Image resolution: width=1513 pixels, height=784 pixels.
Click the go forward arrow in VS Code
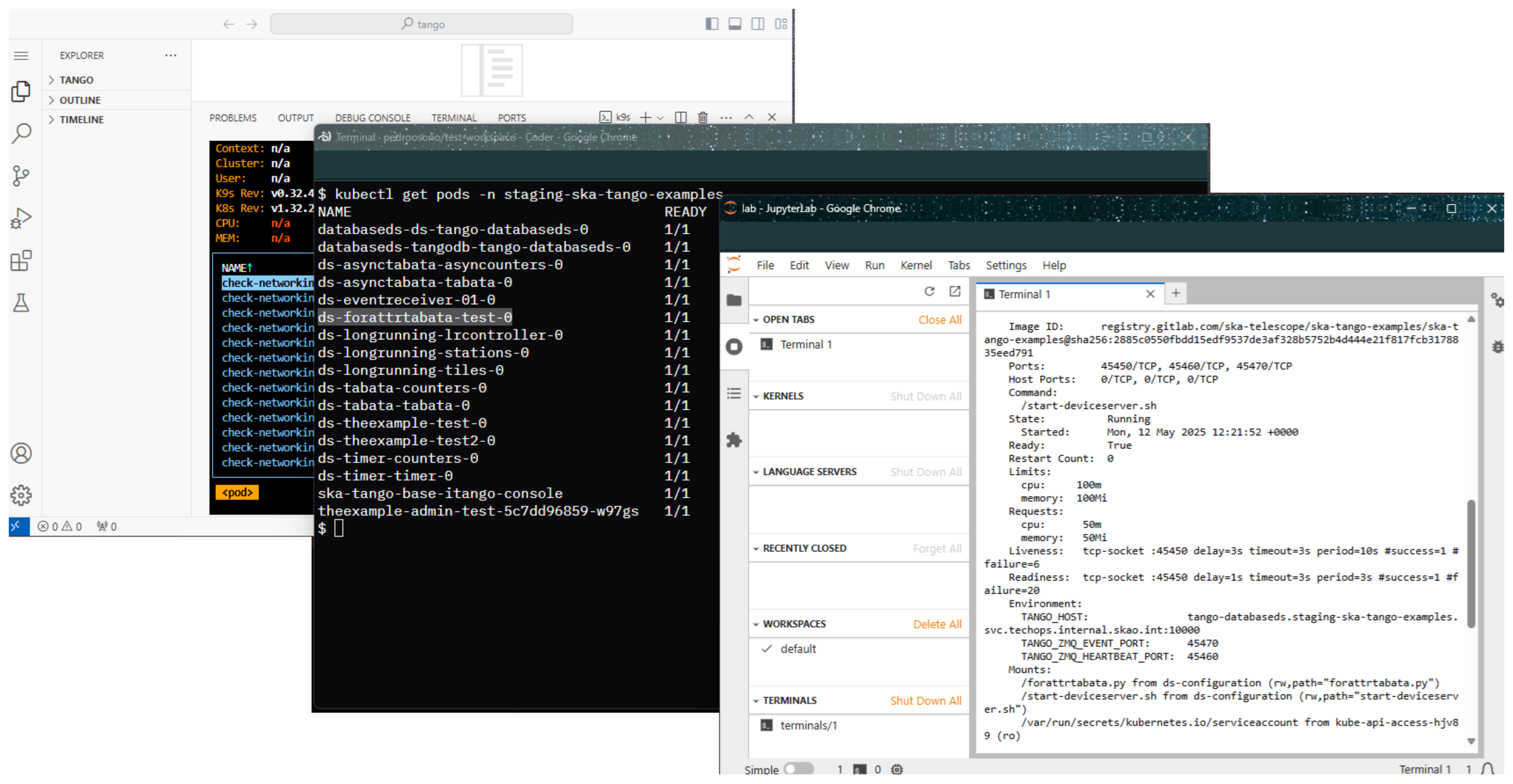(252, 24)
